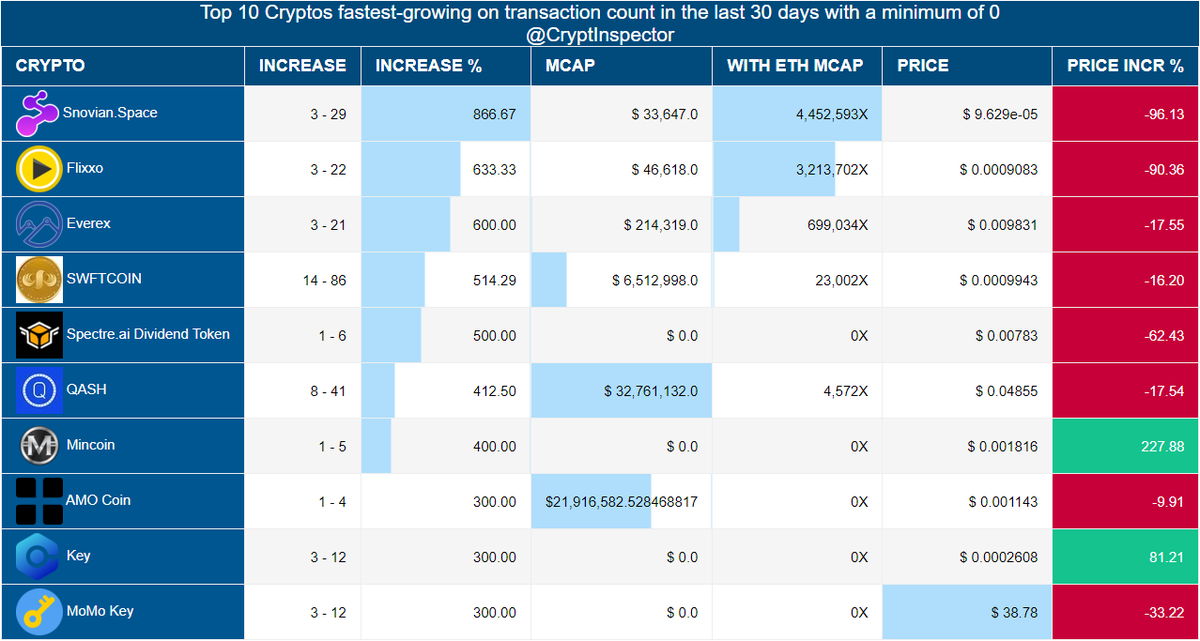1200x641 pixels.
Task: Click the Key blue hexagon logo
Action: coord(39,556)
